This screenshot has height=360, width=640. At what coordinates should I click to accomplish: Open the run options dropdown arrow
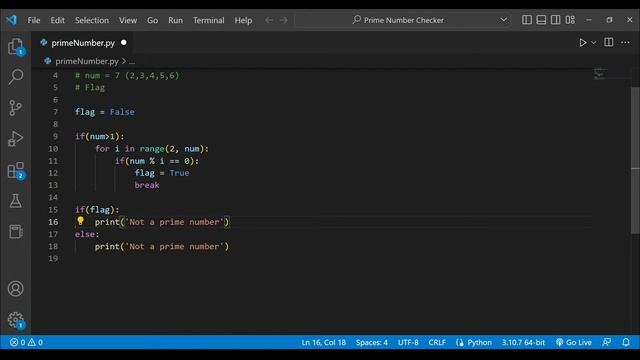pos(593,42)
